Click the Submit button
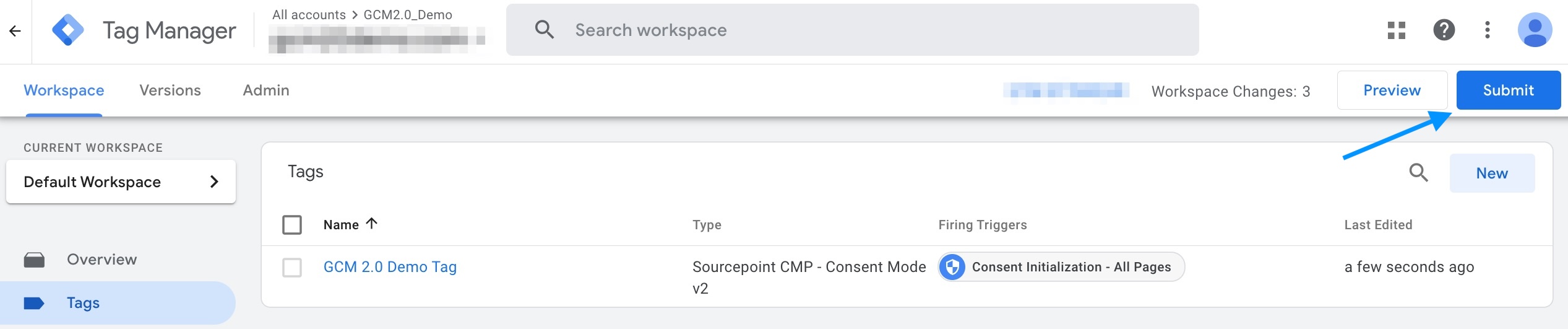 coord(1508,90)
